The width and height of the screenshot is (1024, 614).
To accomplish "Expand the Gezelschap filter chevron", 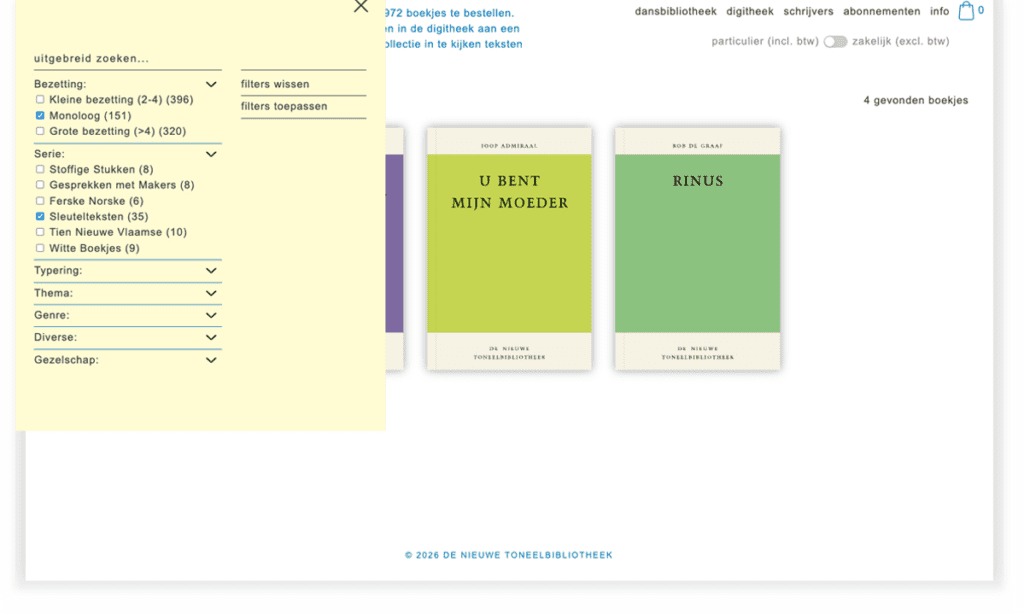I will tap(211, 360).
